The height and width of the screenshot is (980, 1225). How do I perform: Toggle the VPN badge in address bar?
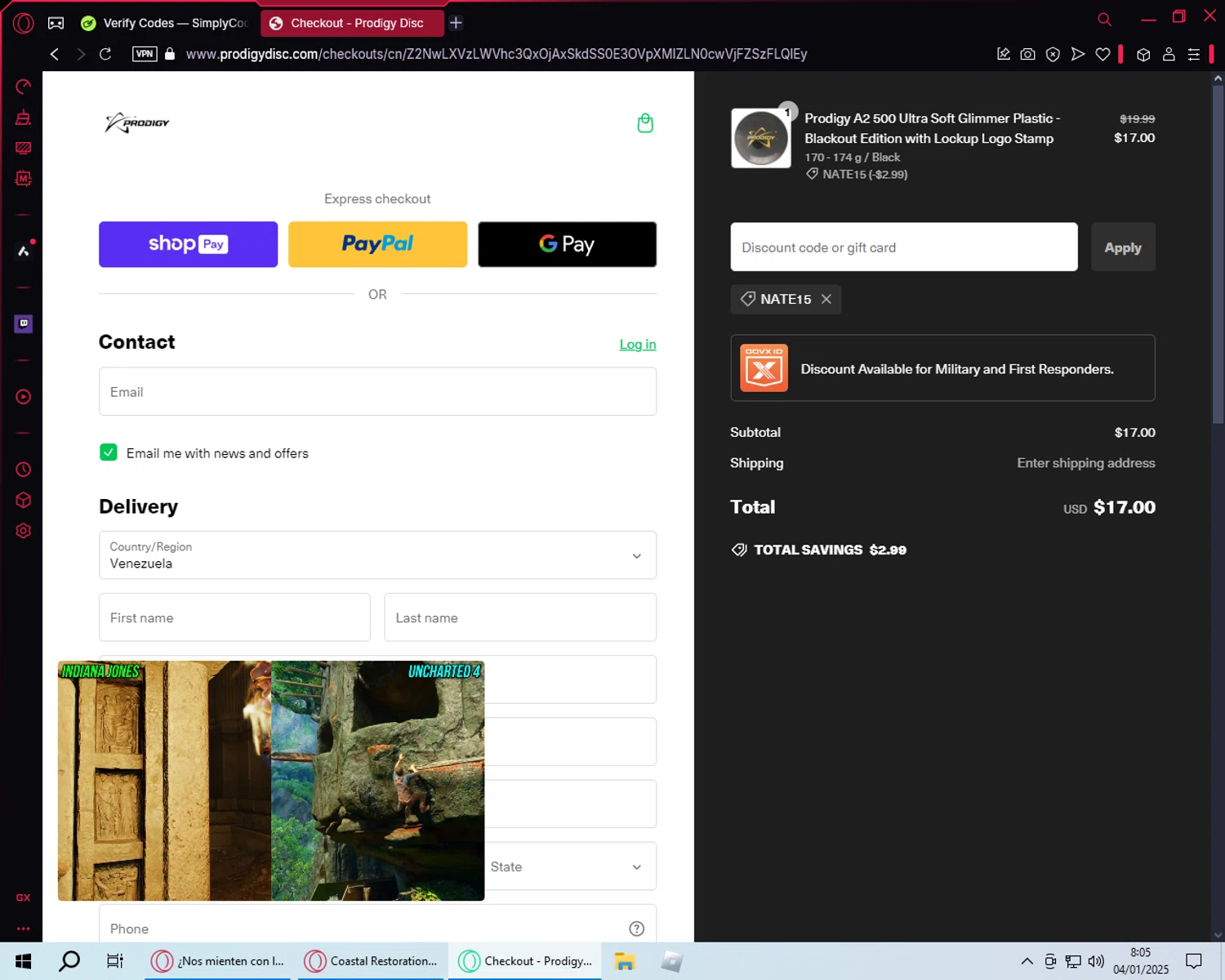pyautogui.click(x=145, y=54)
